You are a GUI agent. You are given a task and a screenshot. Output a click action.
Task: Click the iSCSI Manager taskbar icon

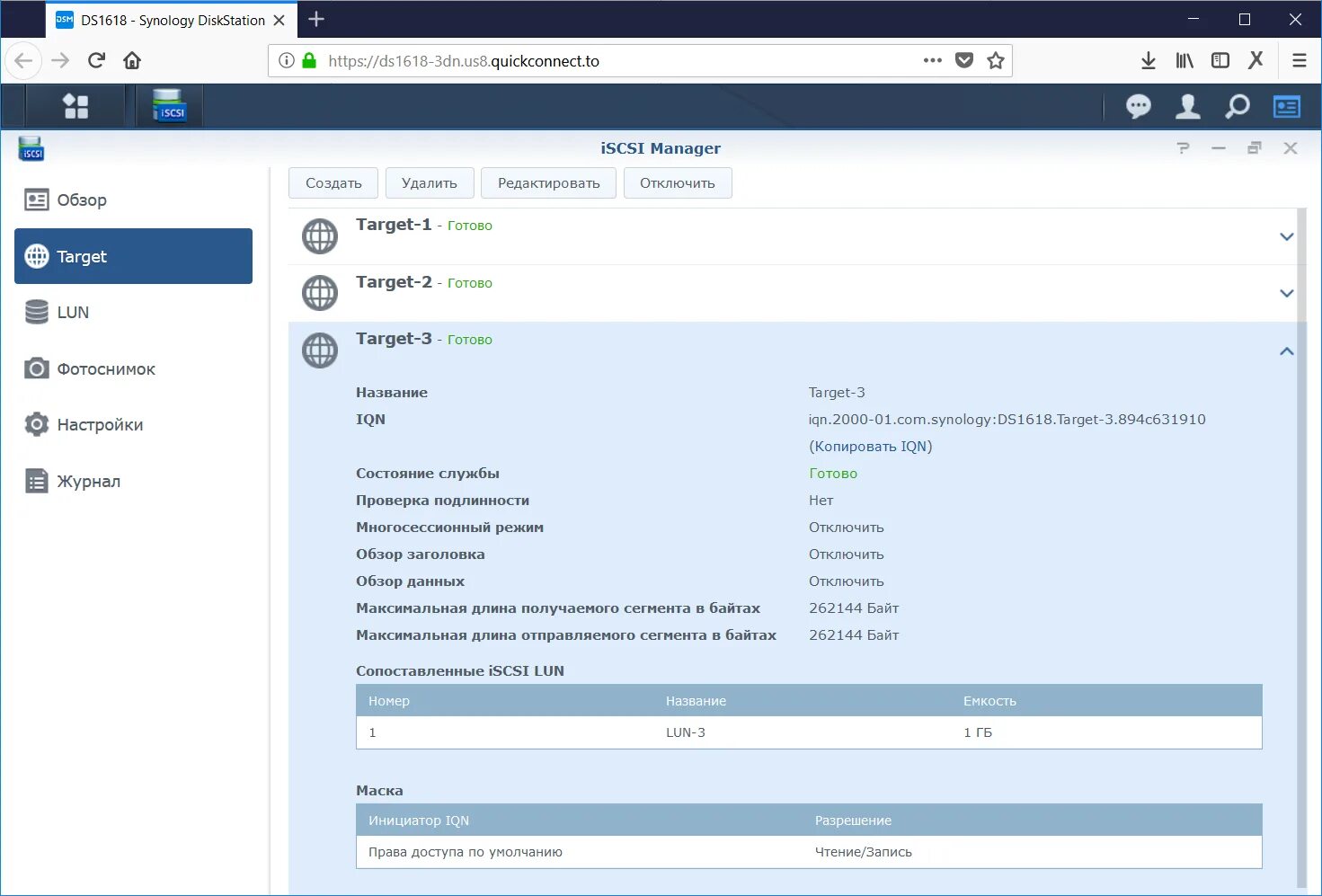click(x=169, y=106)
